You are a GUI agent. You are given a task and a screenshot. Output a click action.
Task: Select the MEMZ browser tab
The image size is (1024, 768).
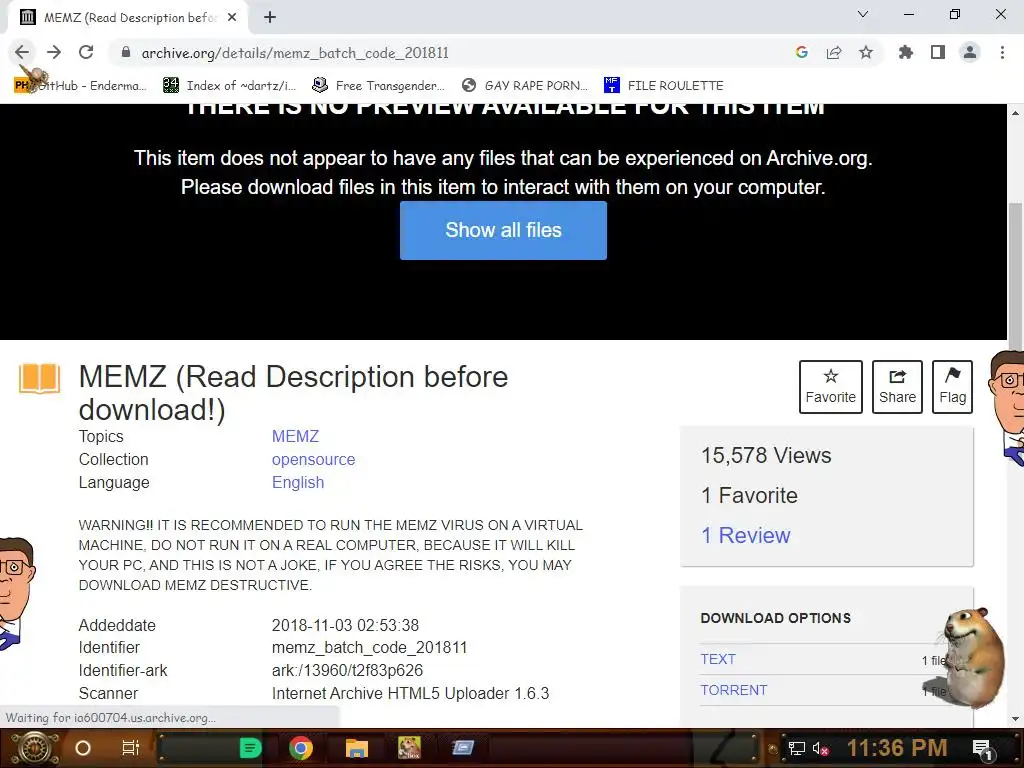[x=127, y=18]
